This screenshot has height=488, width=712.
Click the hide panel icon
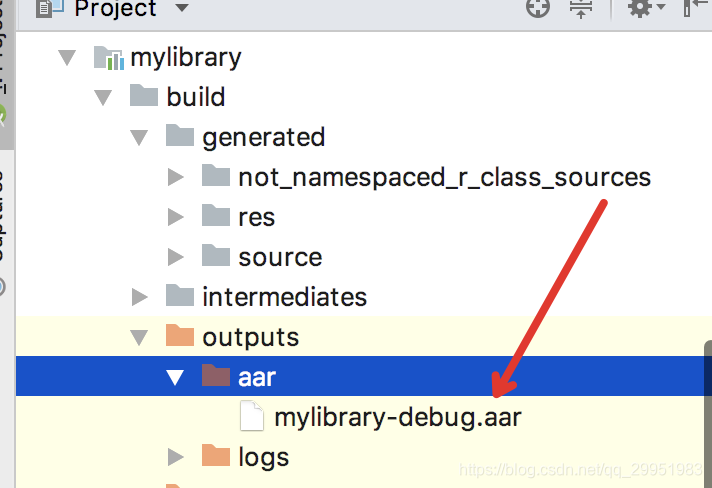click(x=697, y=8)
